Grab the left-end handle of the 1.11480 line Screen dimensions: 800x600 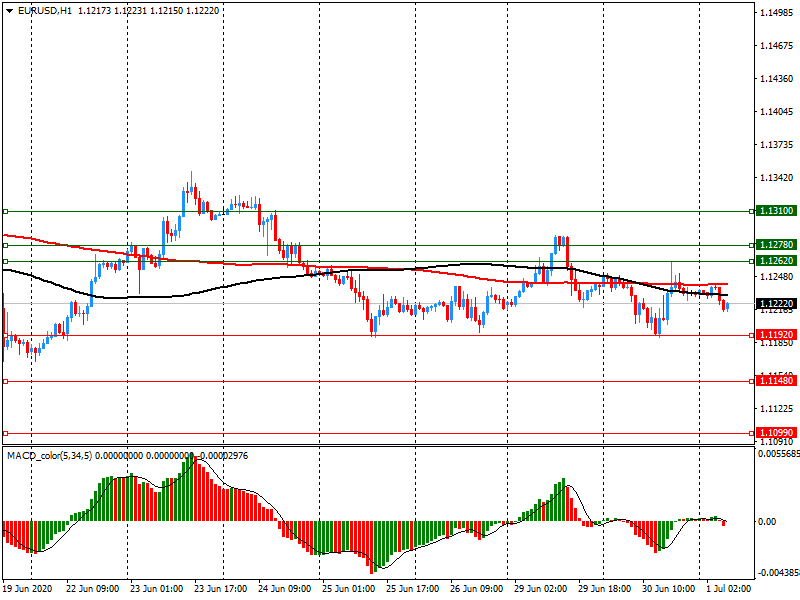click(x=6, y=381)
